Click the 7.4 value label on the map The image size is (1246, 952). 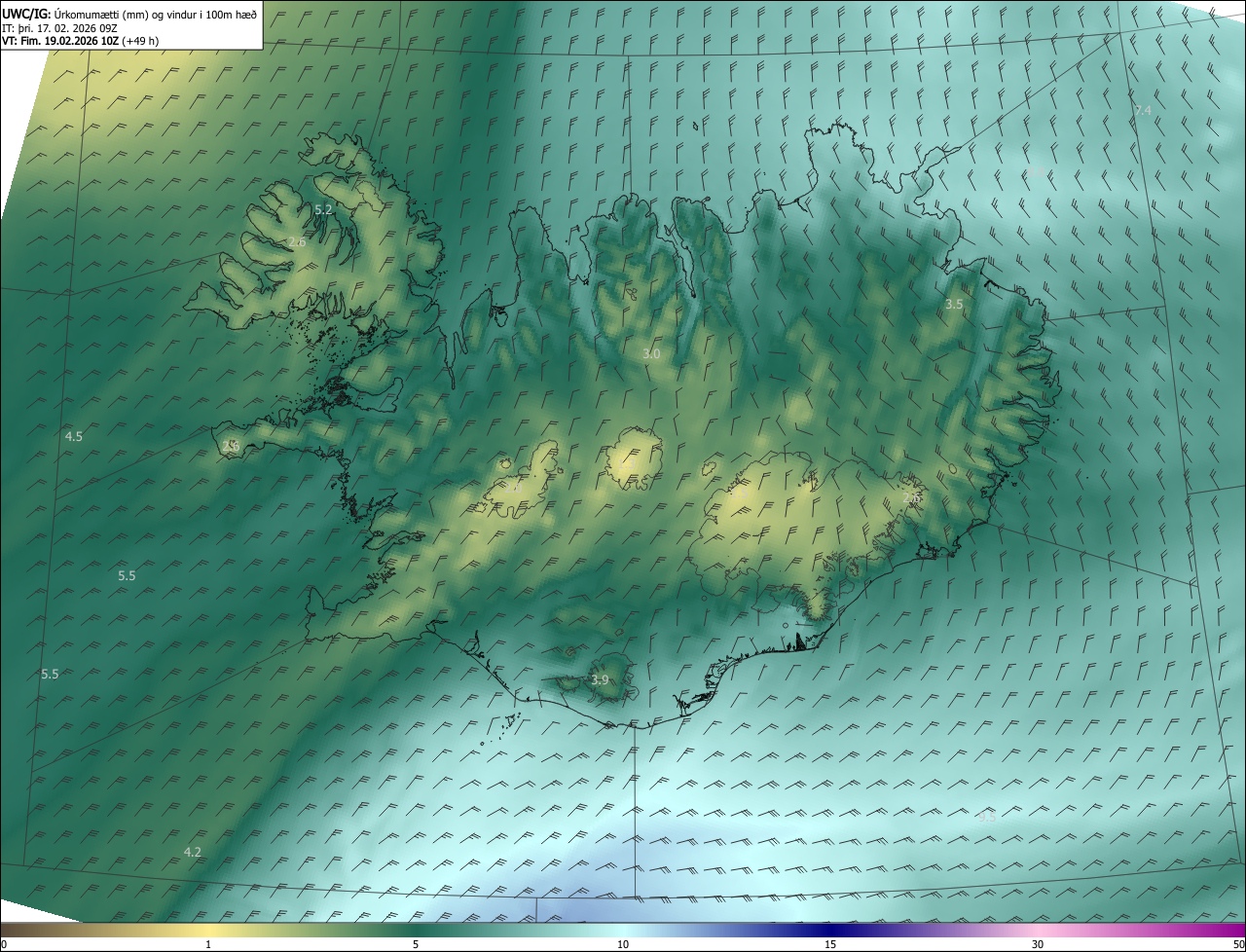[x=1143, y=110]
